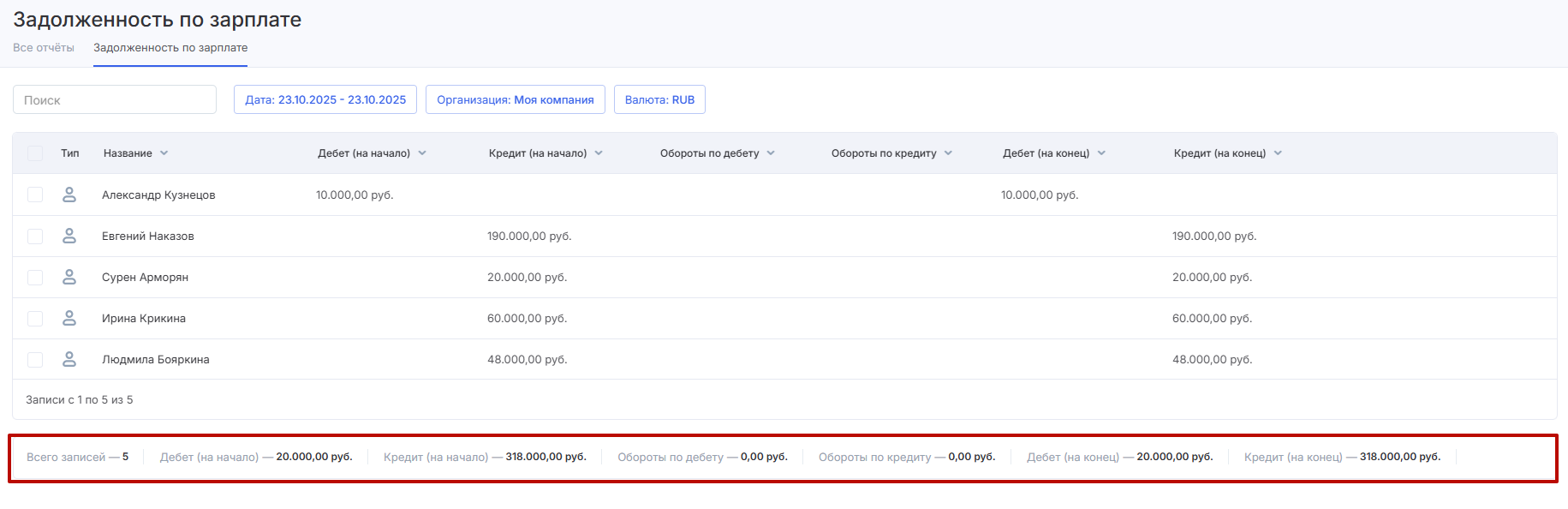Open the Кредит (на конец) column chevron
This screenshot has height=509, width=1568.
coord(1278,153)
